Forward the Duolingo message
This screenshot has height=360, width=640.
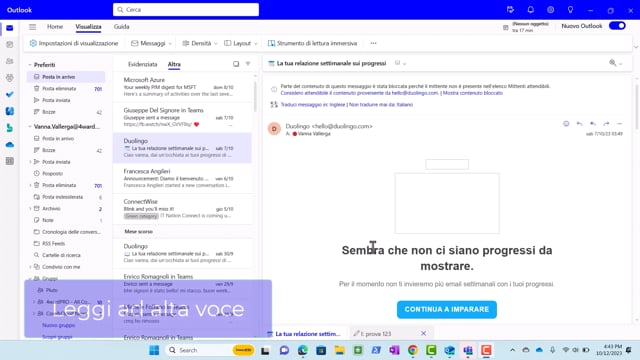coord(606,124)
